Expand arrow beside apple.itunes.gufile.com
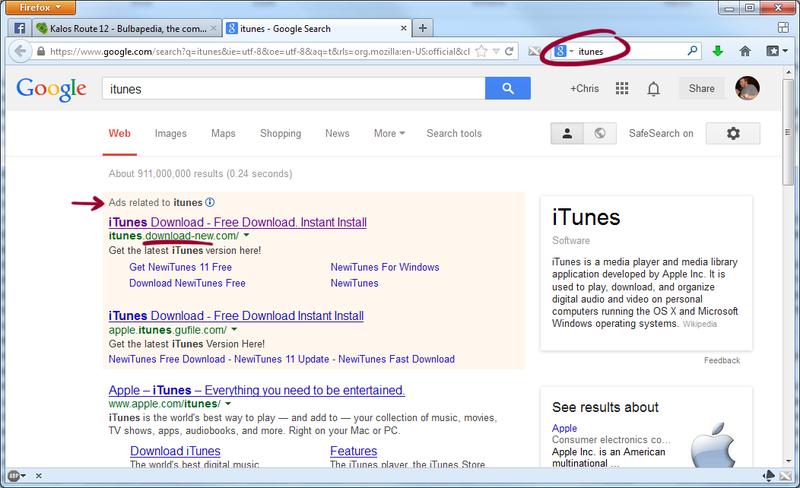This screenshot has width=800, height=488. (x=234, y=329)
